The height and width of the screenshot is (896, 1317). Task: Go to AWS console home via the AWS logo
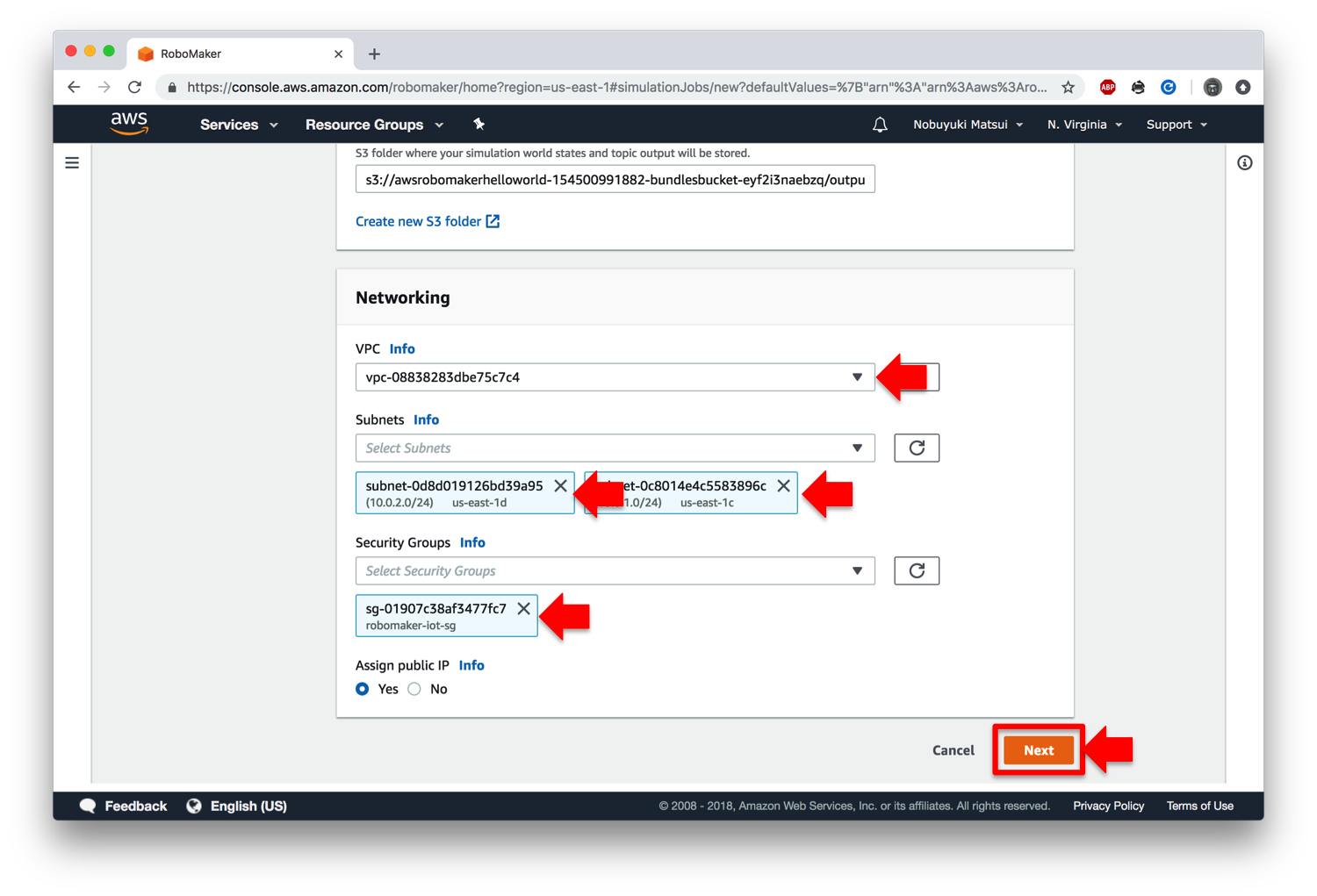click(x=128, y=124)
